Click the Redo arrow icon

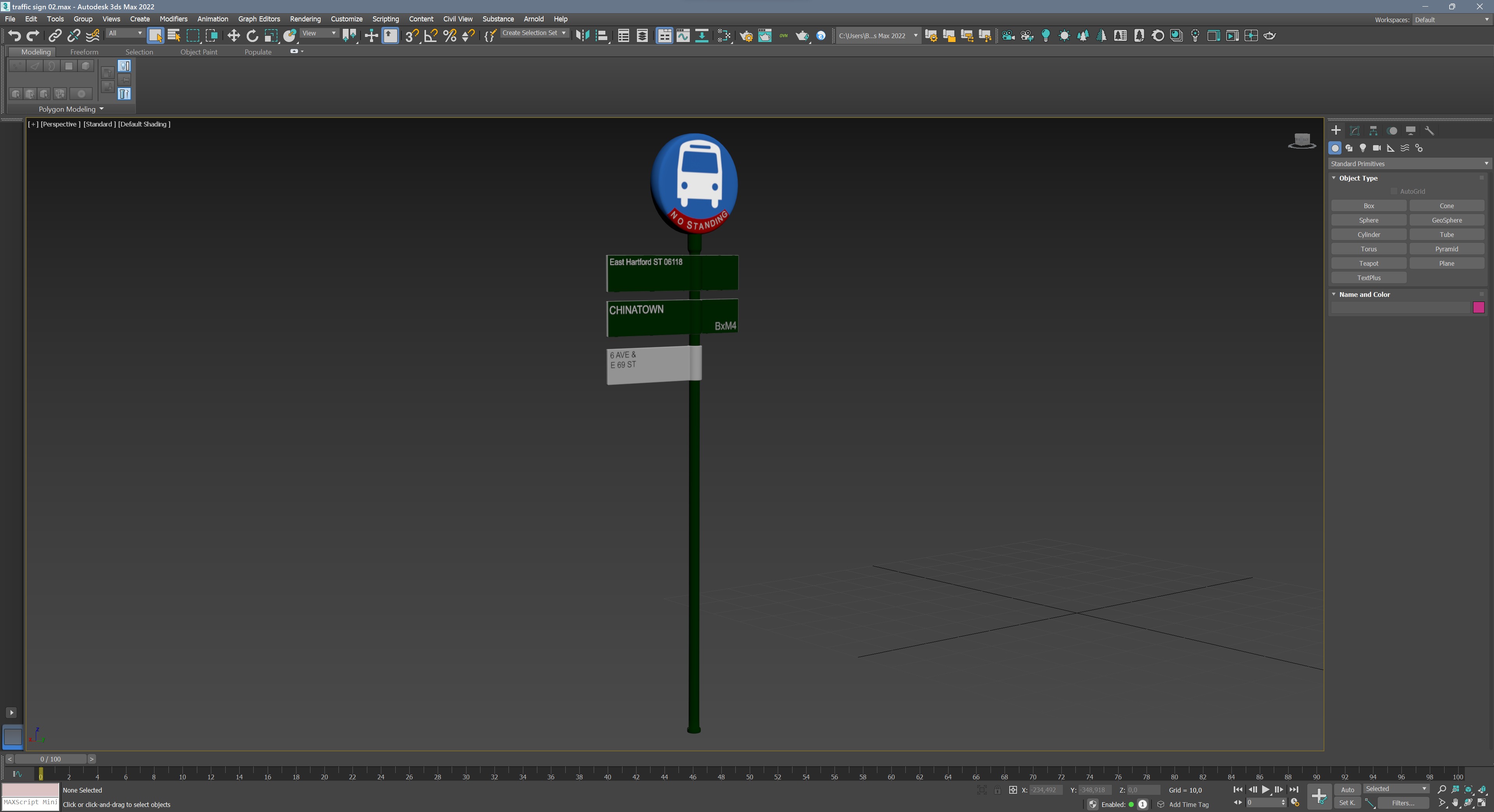pos(33,35)
